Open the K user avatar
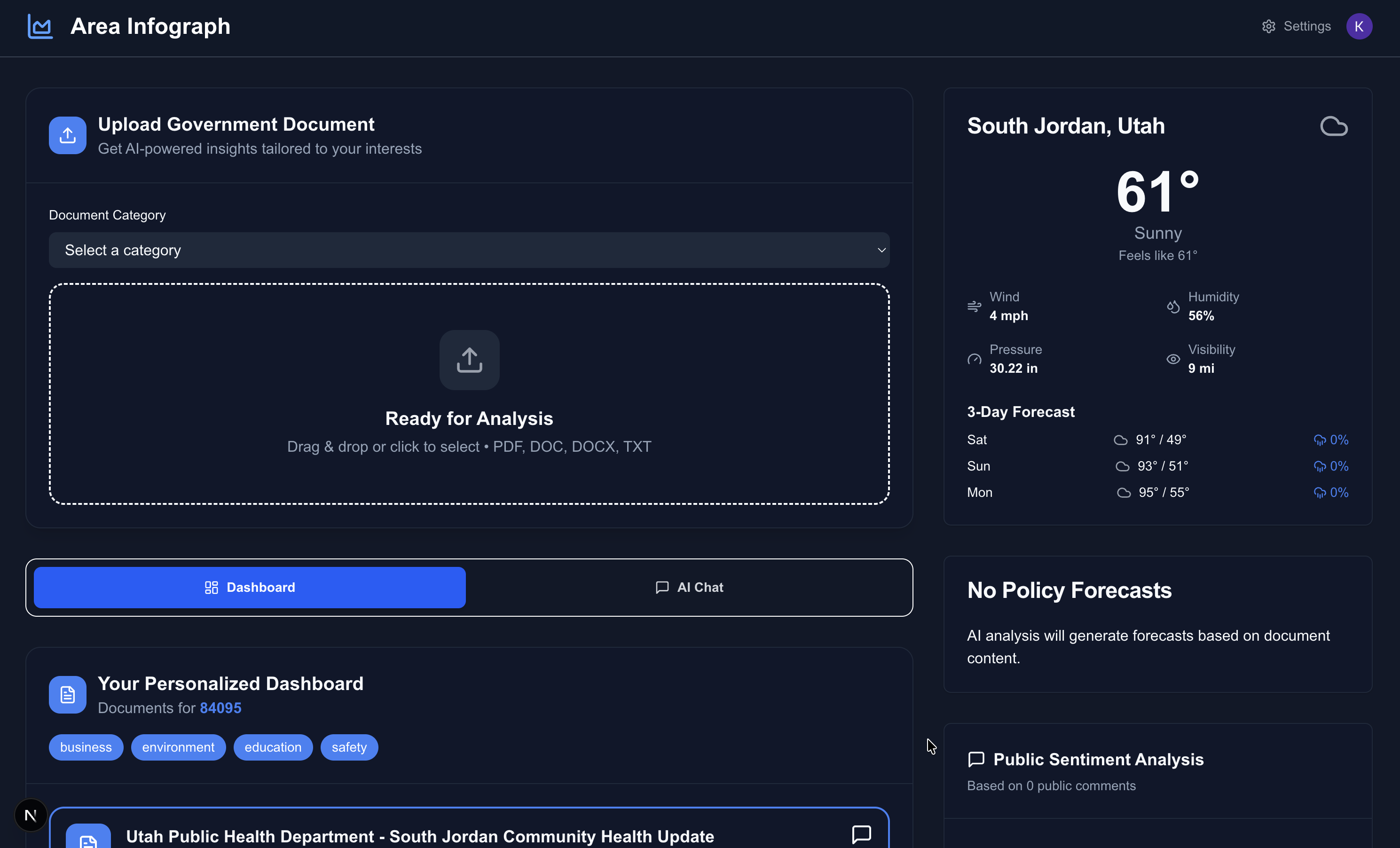The image size is (1400, 848). (1359, 27)
